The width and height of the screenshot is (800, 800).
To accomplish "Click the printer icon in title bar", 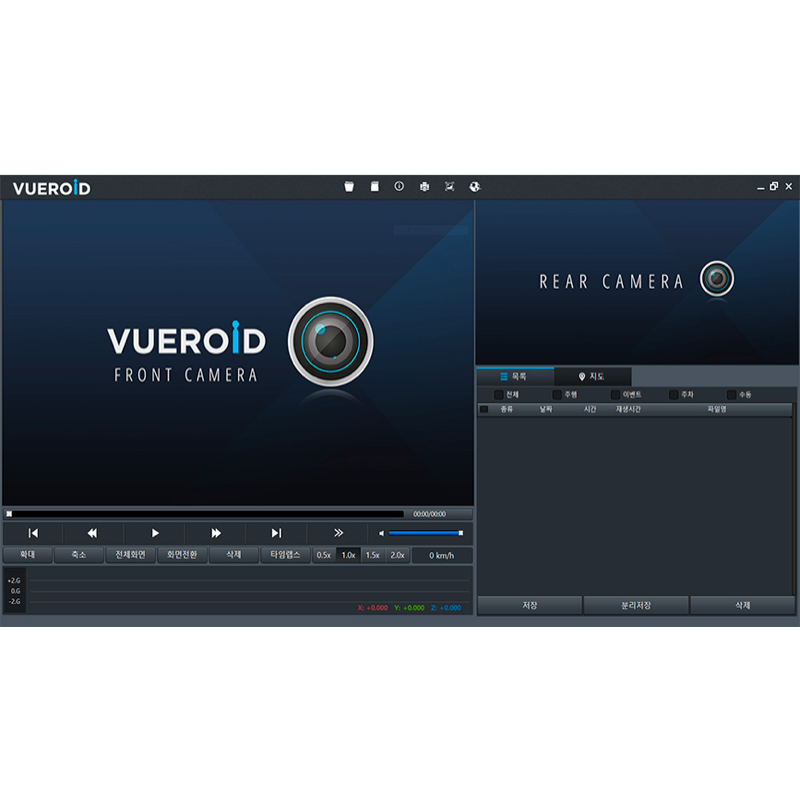I will 424,187.
